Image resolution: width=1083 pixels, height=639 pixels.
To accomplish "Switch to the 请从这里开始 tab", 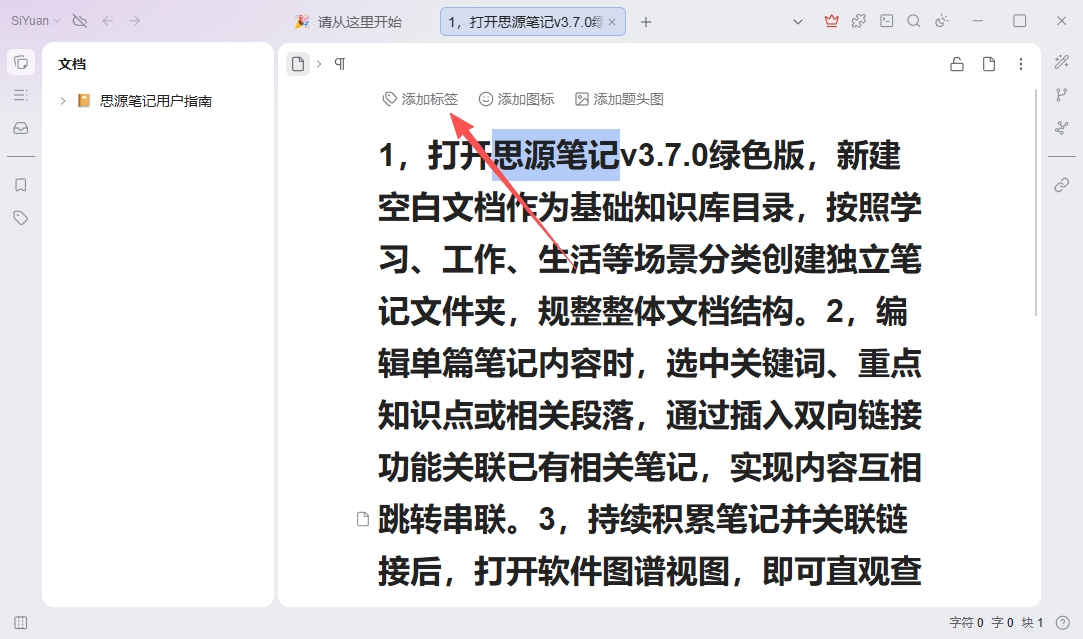I will [349, 21].
